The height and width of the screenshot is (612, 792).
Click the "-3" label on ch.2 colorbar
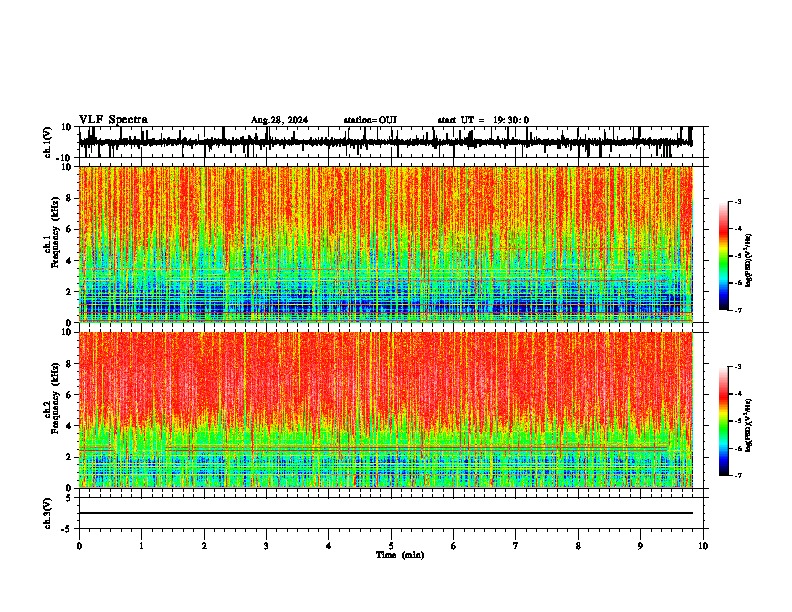click(x=738, y=367)
